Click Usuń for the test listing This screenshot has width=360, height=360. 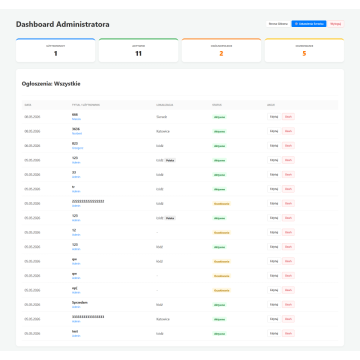coord(288,333)
